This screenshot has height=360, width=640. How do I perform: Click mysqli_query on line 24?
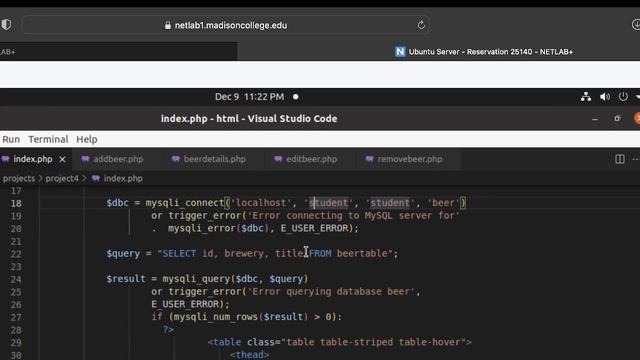point(196,279)
